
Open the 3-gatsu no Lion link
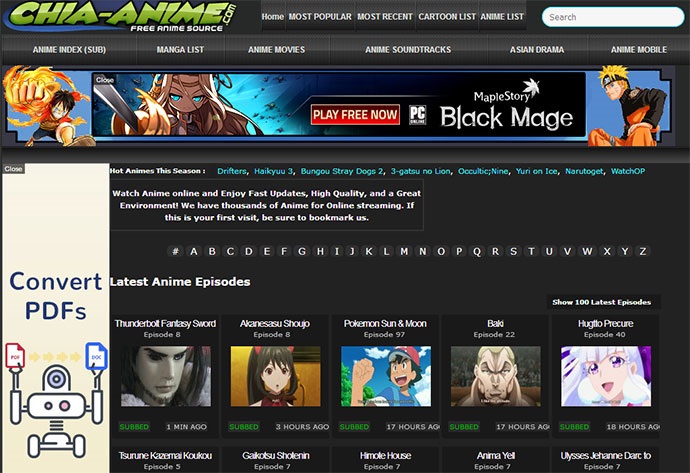(421, 171)
